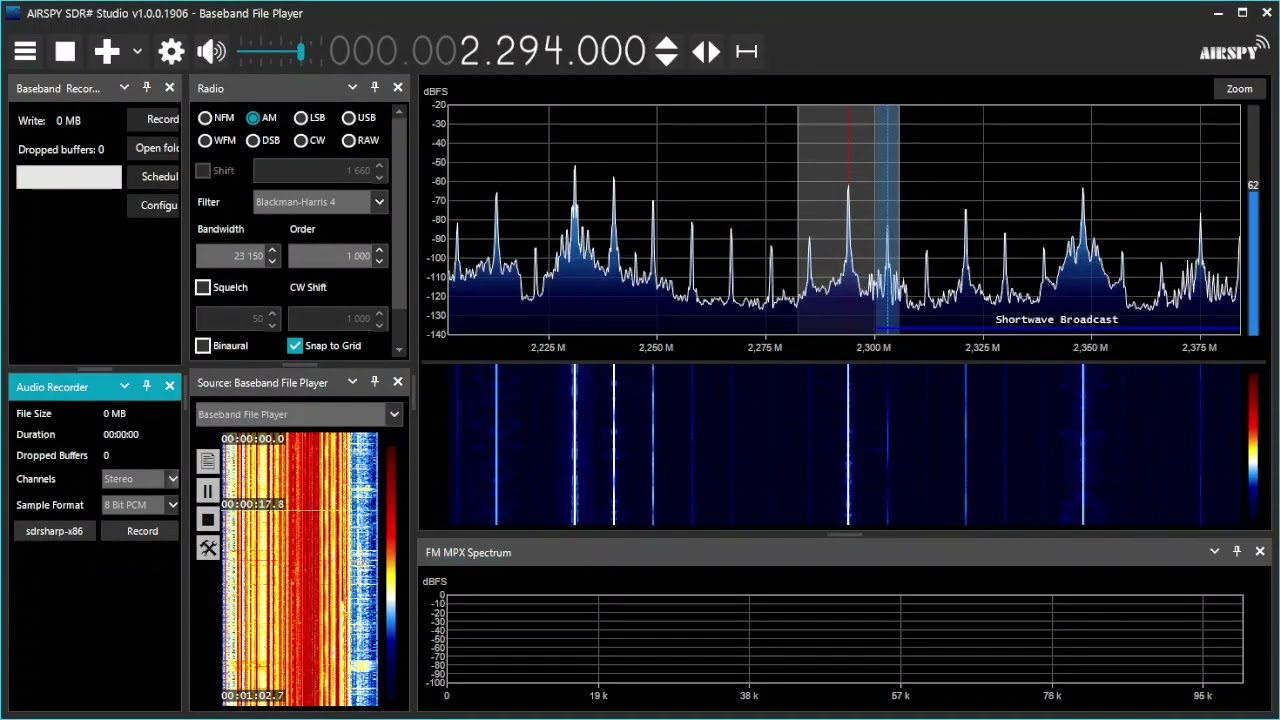The image size is (1280, 720).
Task: Open the Audio Recorder panel options chevron
Action: click(124, 386)
